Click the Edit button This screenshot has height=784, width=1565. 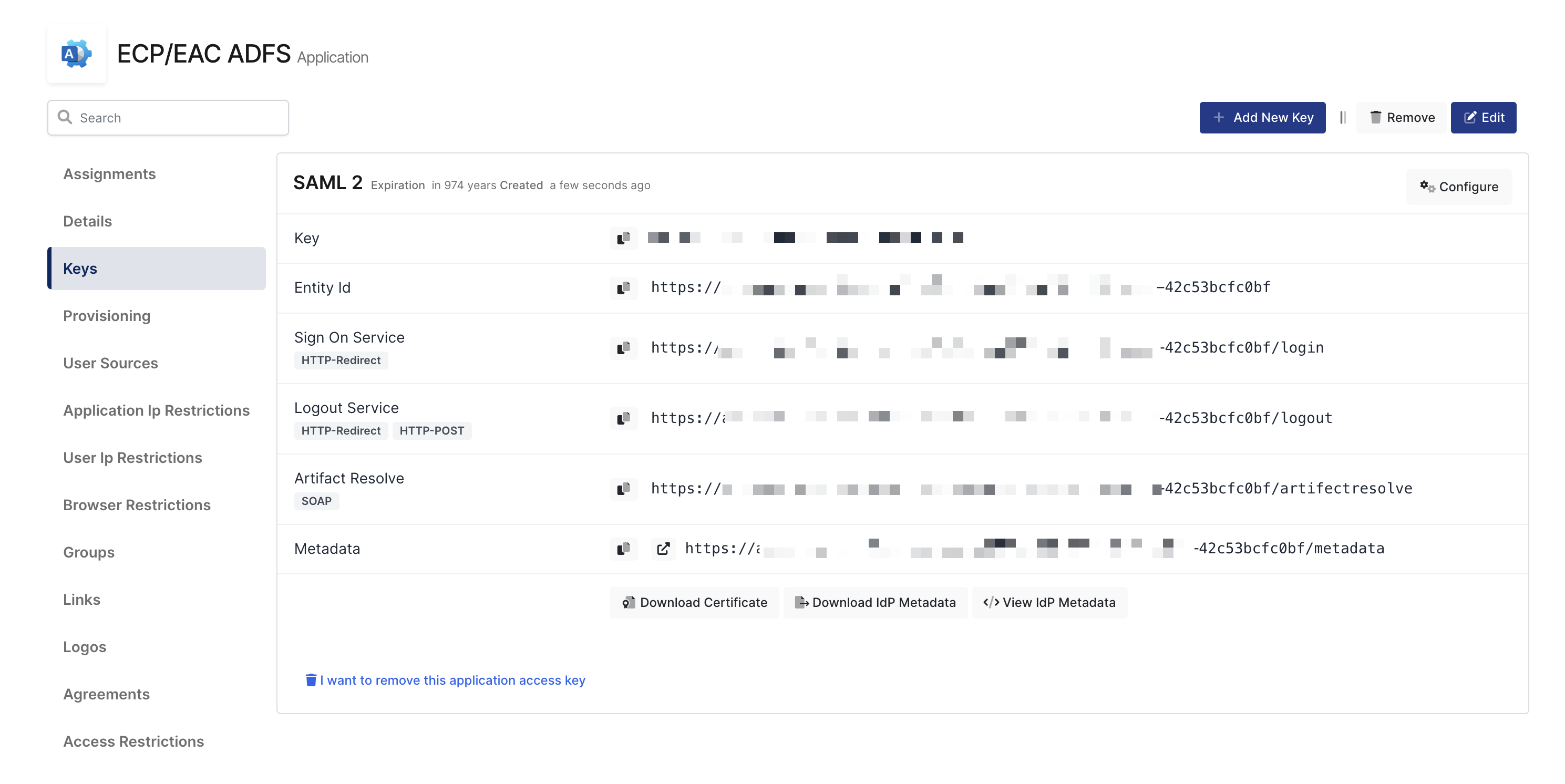click(x=1484, y=117)
